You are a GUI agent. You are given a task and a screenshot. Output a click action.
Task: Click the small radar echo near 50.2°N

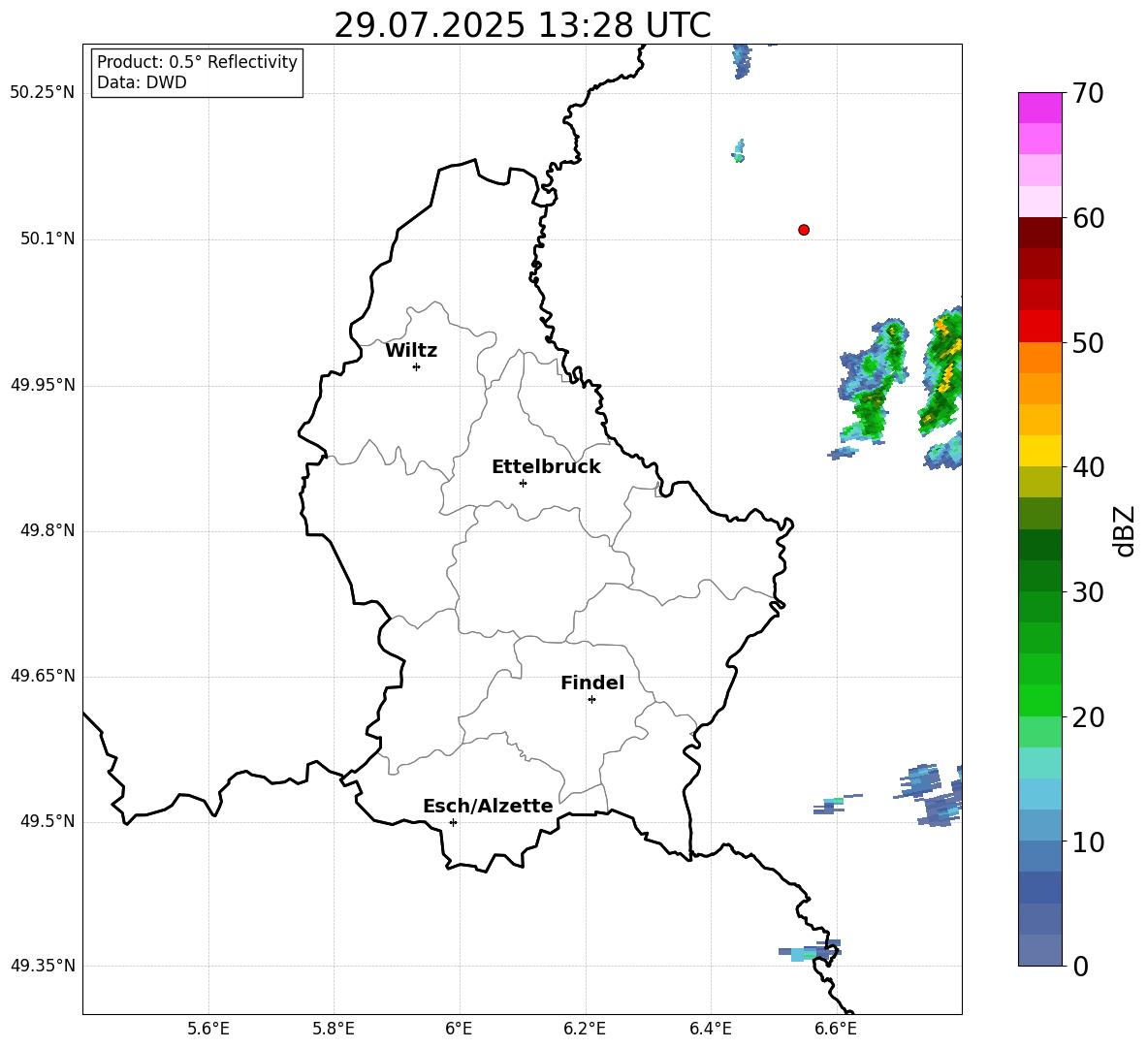(x=739, y=151)
